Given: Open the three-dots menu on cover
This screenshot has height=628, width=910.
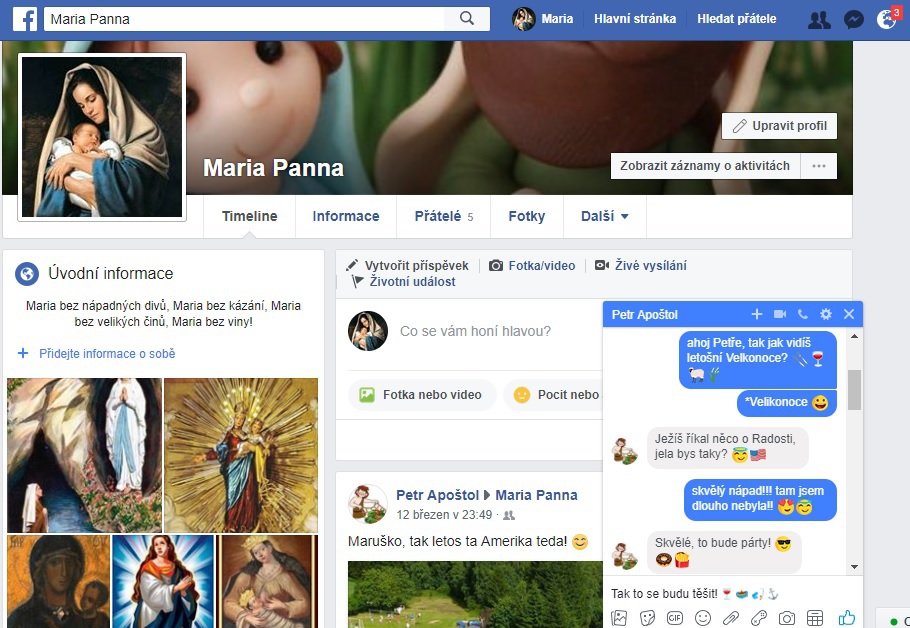Looking at the screenshot, I should [x=819, y=166].
